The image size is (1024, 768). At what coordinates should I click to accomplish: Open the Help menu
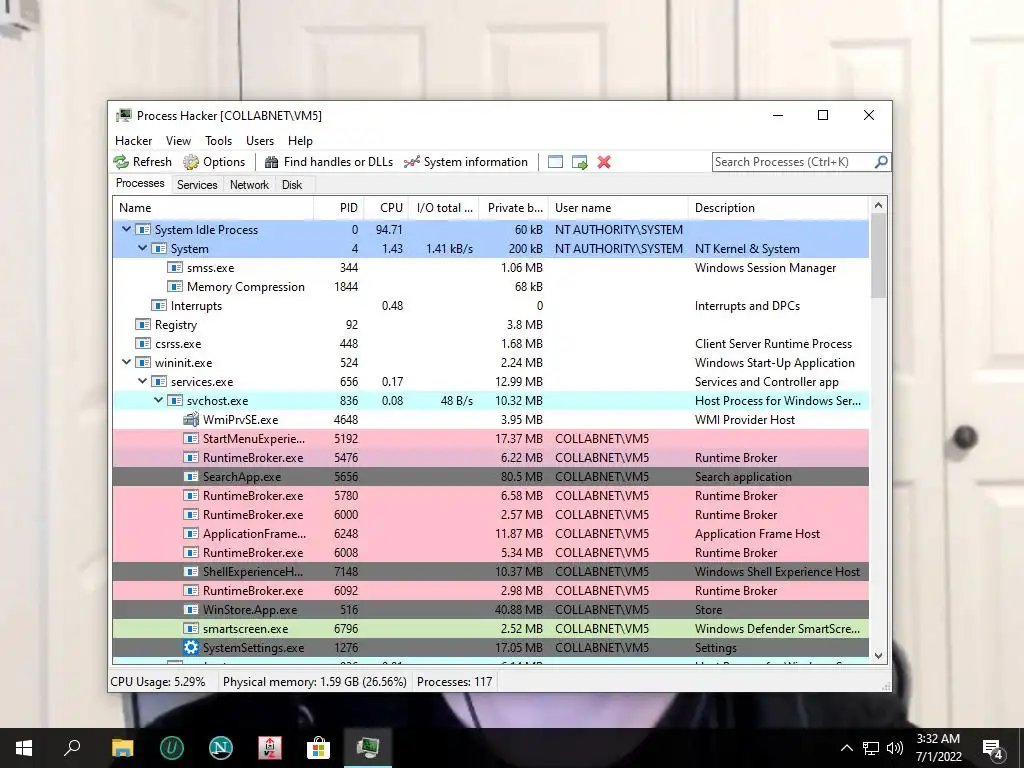coord(300,140)
